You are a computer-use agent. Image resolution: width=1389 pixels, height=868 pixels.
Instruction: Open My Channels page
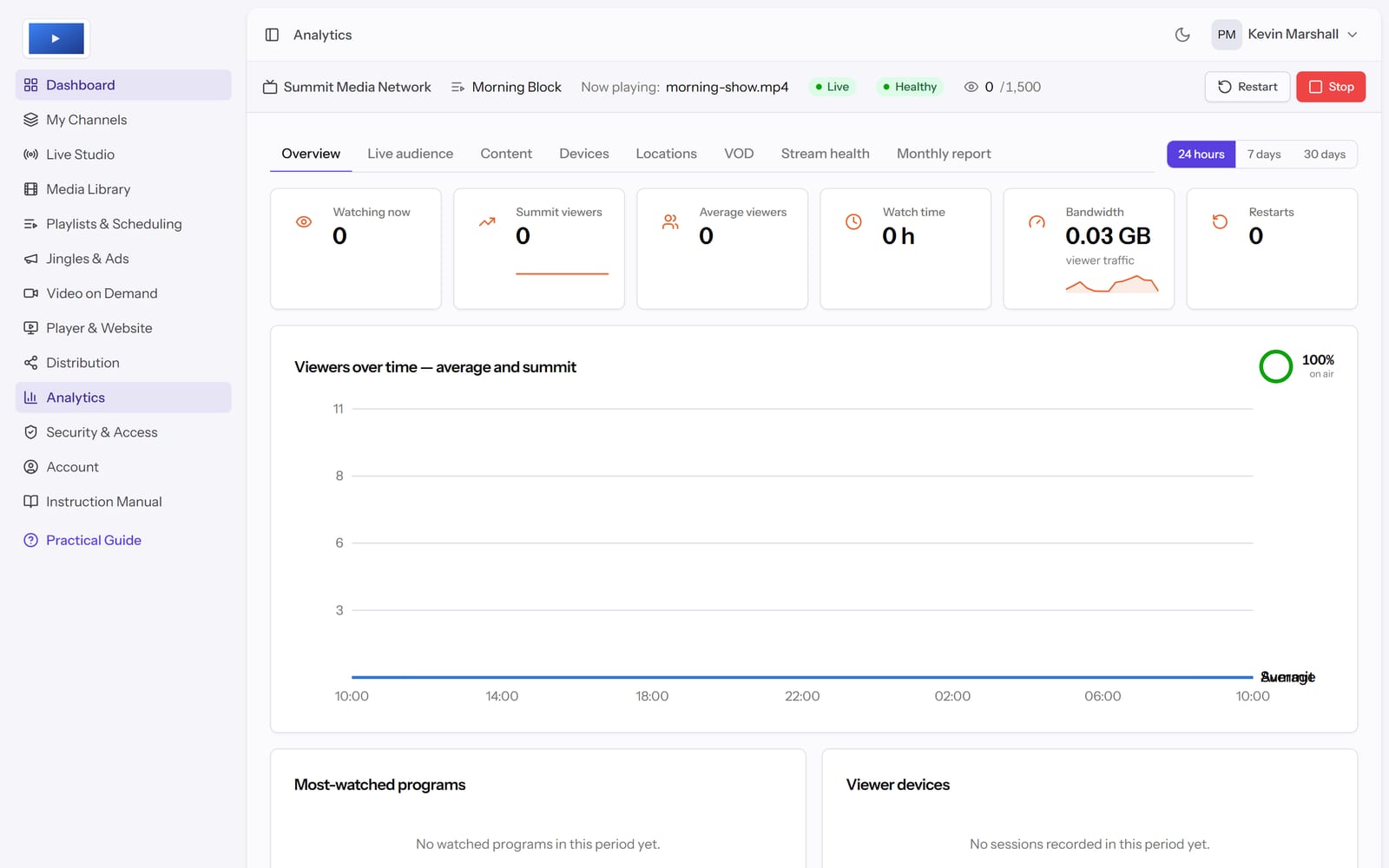coord(123,120)
